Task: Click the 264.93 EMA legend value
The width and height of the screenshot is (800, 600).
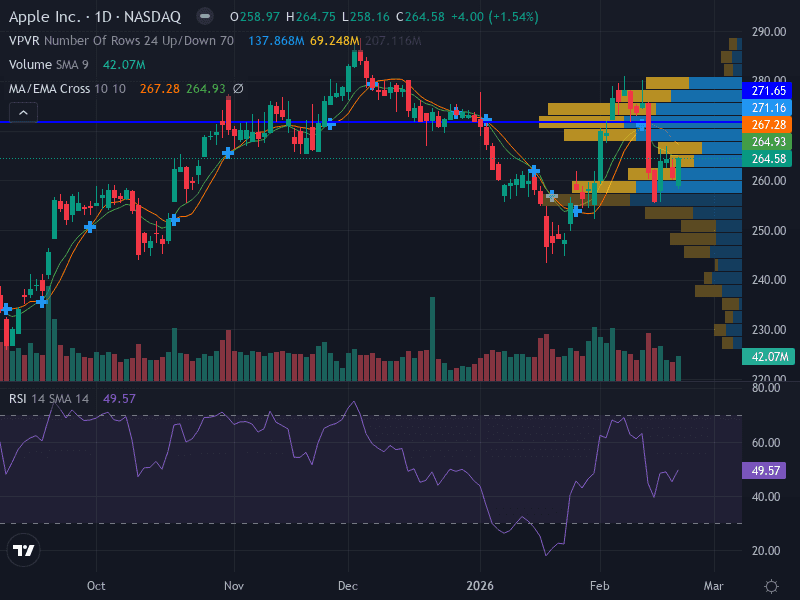Action: coord(206,89)
